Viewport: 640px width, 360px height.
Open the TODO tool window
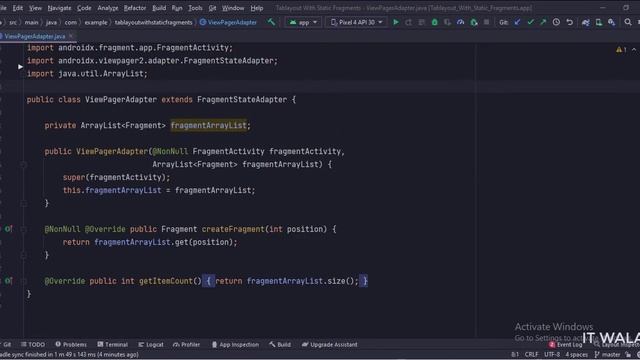click(33, 344)
